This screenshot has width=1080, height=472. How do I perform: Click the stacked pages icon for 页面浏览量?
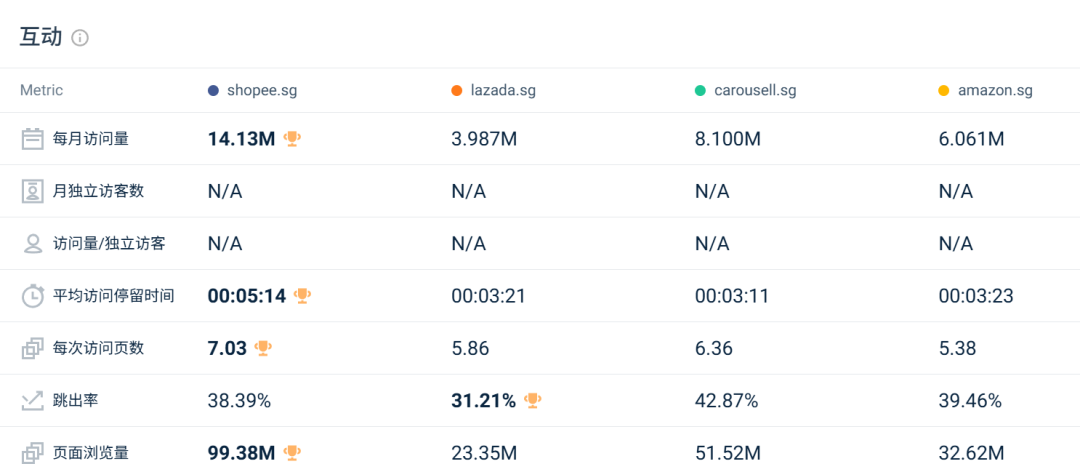(x=32, y=453)
